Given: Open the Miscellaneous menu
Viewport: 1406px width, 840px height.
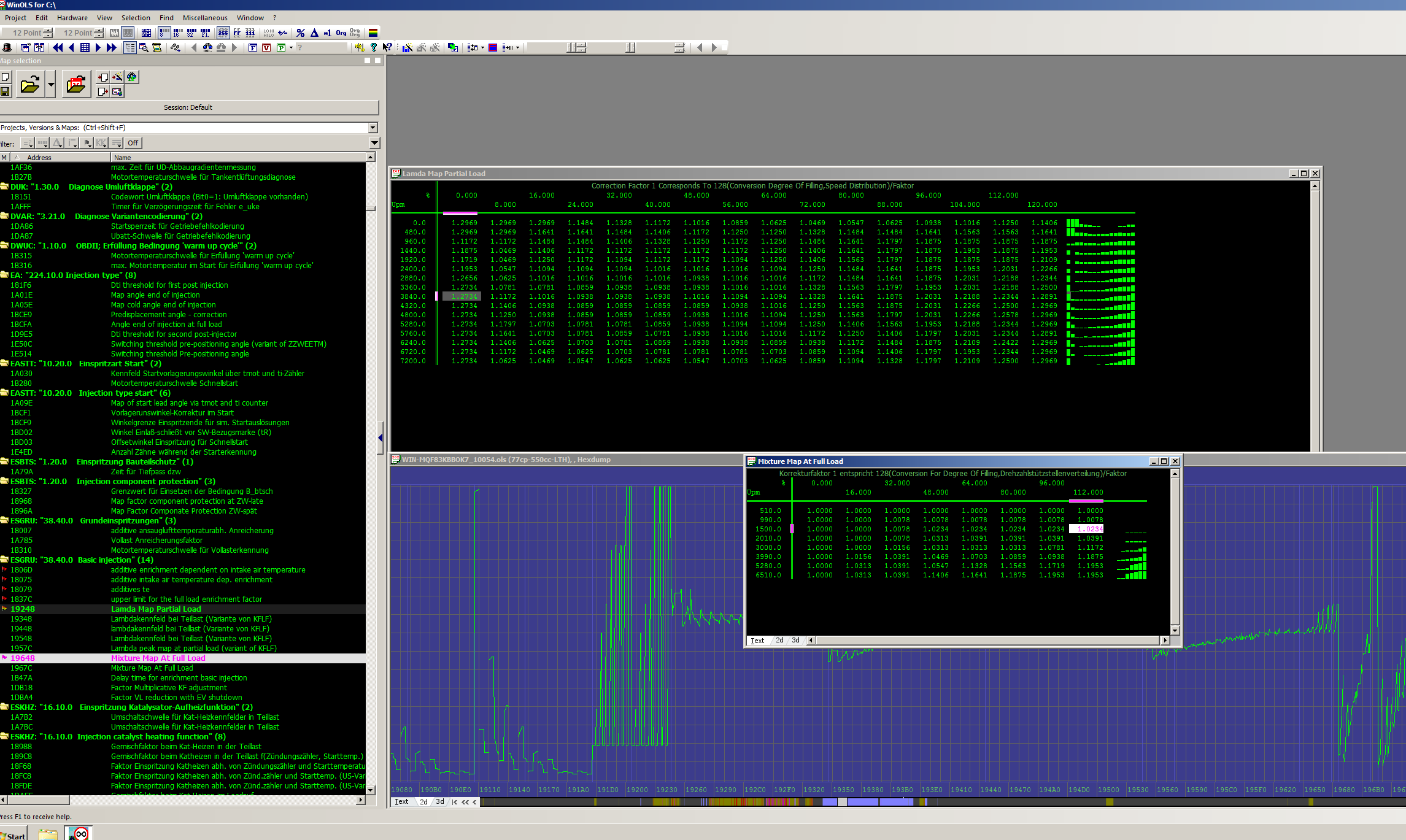Looking at the screenshot, I should tap(205, 18).
